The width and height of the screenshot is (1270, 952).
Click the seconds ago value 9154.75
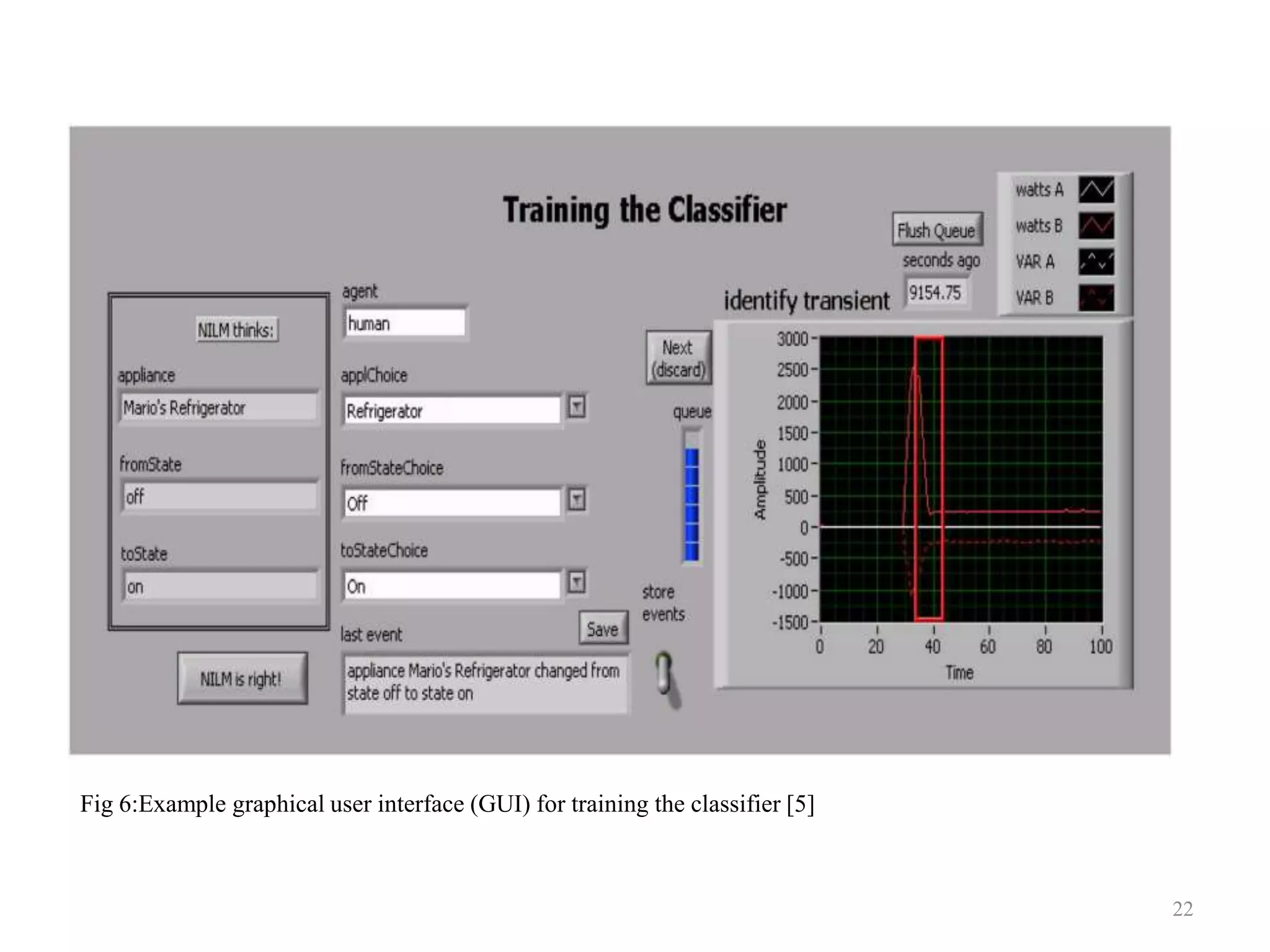[x=935, y=292]
